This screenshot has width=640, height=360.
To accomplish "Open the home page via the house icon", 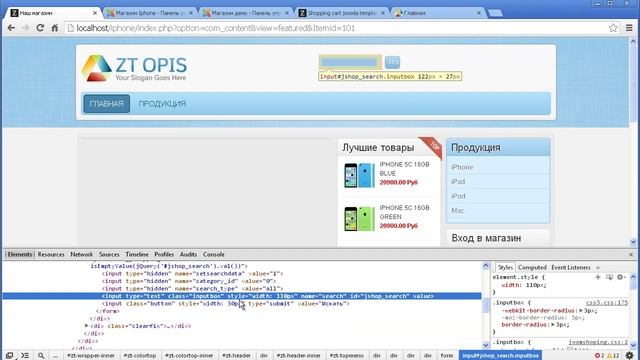I will [x=55, y=28].
